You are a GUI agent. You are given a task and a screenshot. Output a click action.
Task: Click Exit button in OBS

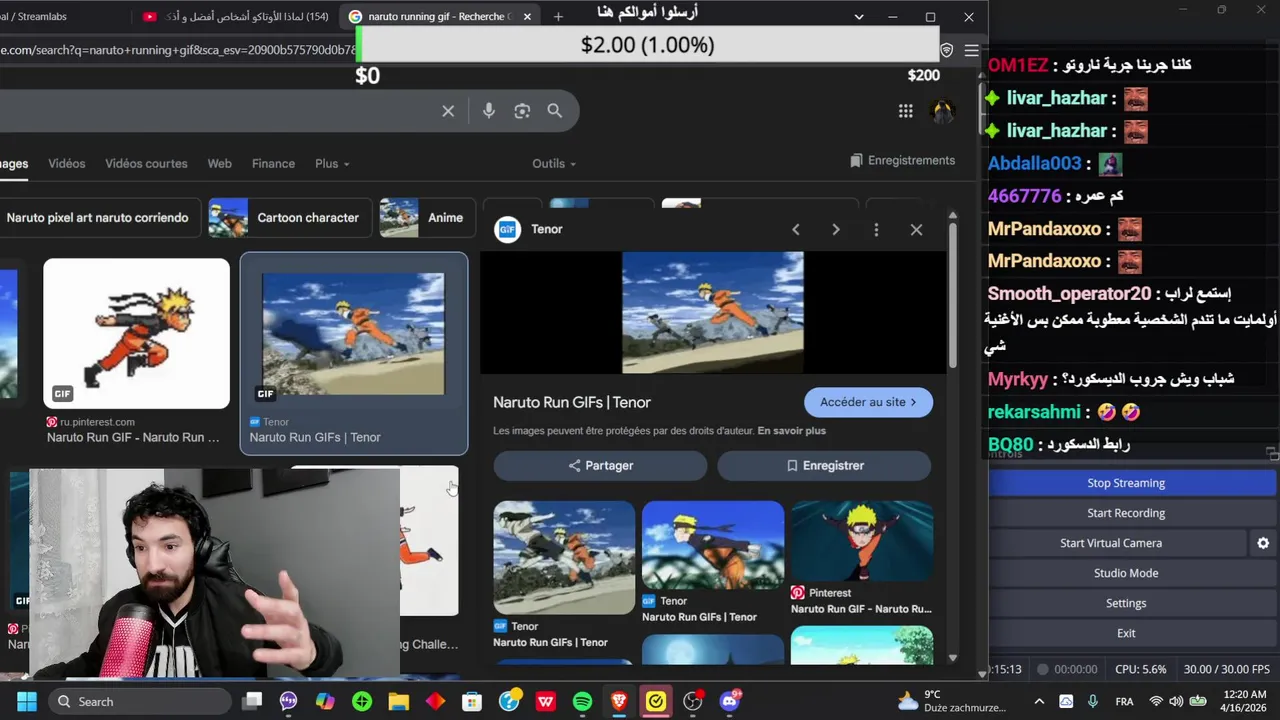pyautogui.click(x=1126, y=633)
